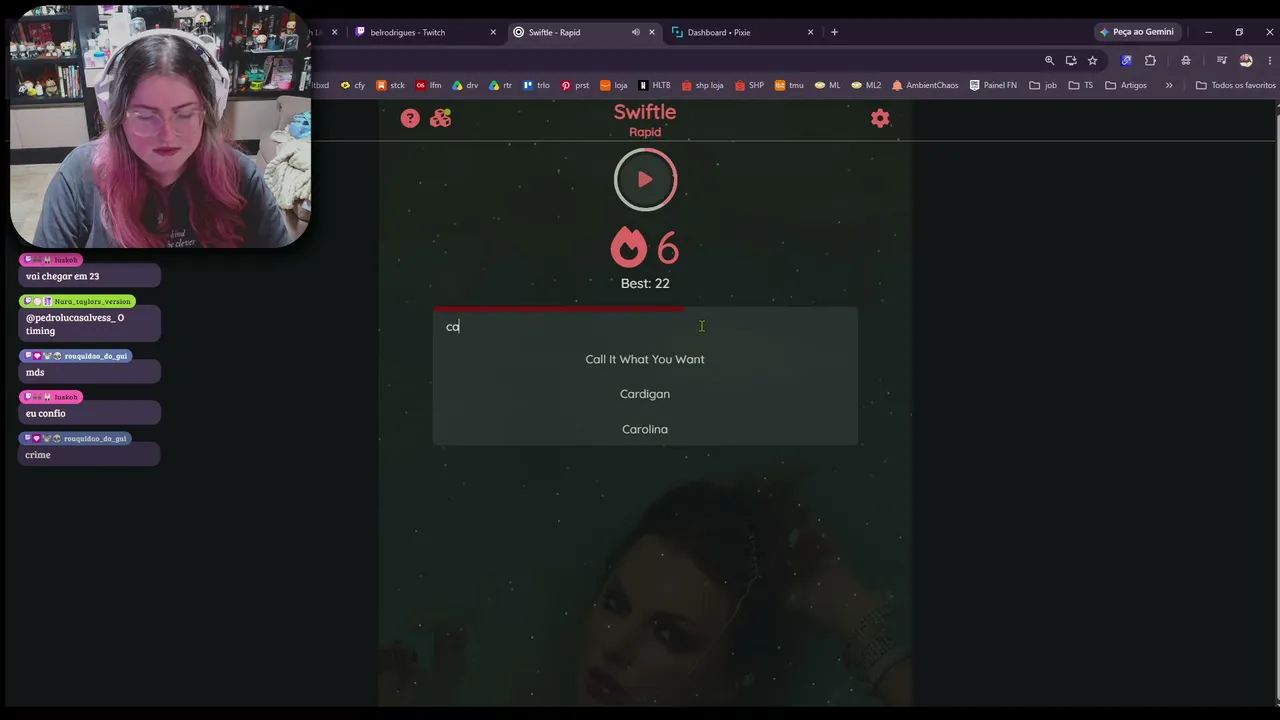Select suggestion Call It What You Want
Screen dimensions: 1280x720
click(x=645, y=359)
